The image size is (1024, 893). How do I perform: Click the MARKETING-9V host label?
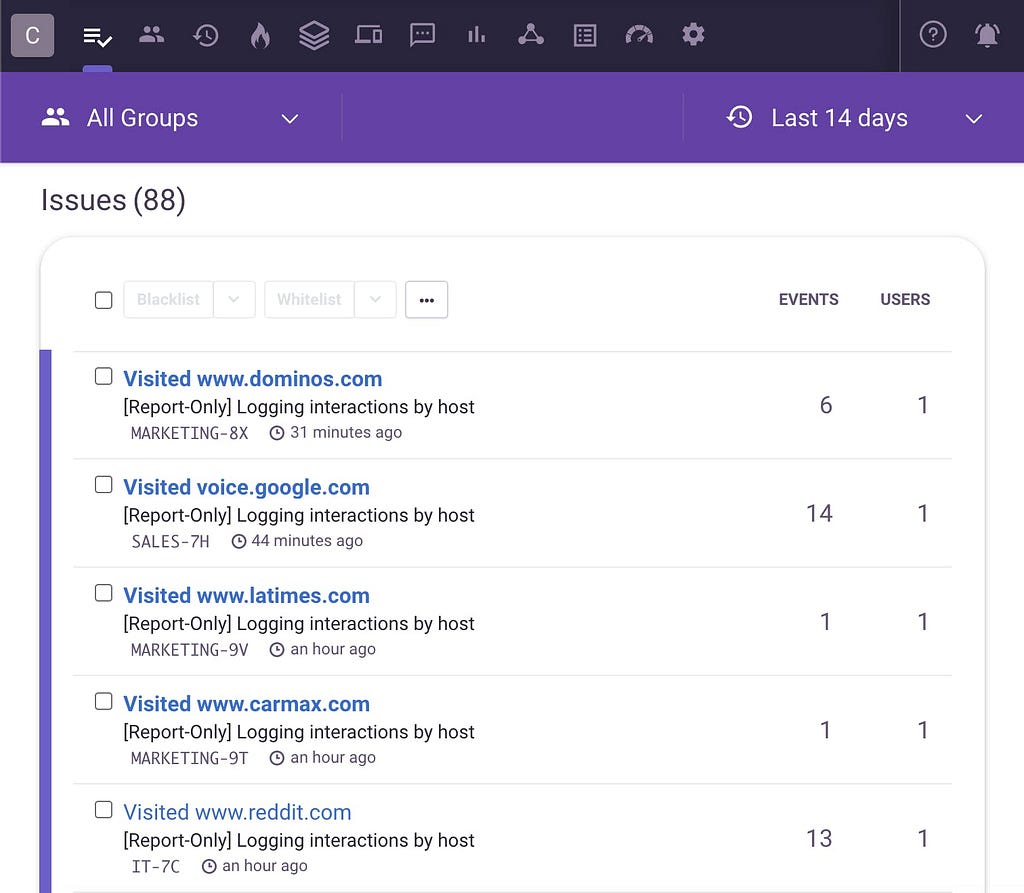tap(189, 650)
